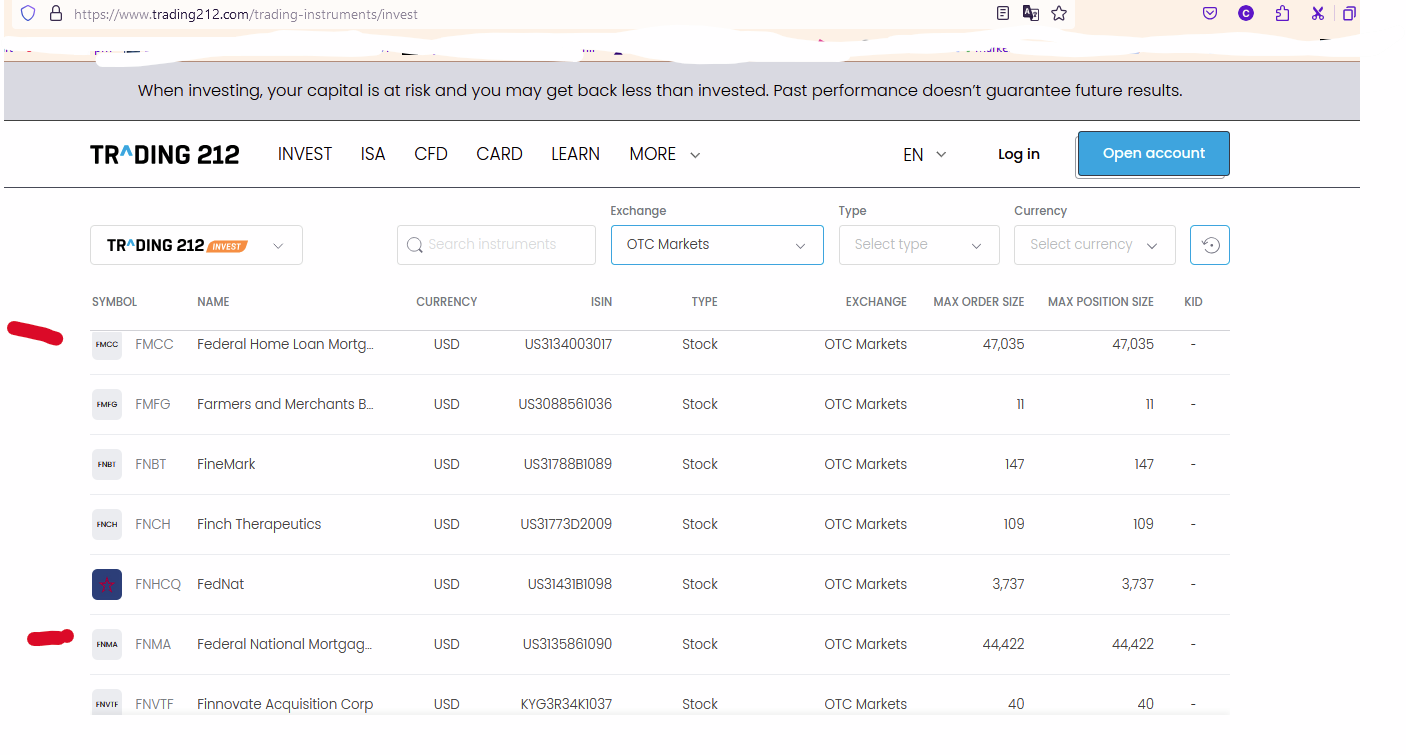Open the Exchange dropdown showing OTC Markets

pos(717,245)
